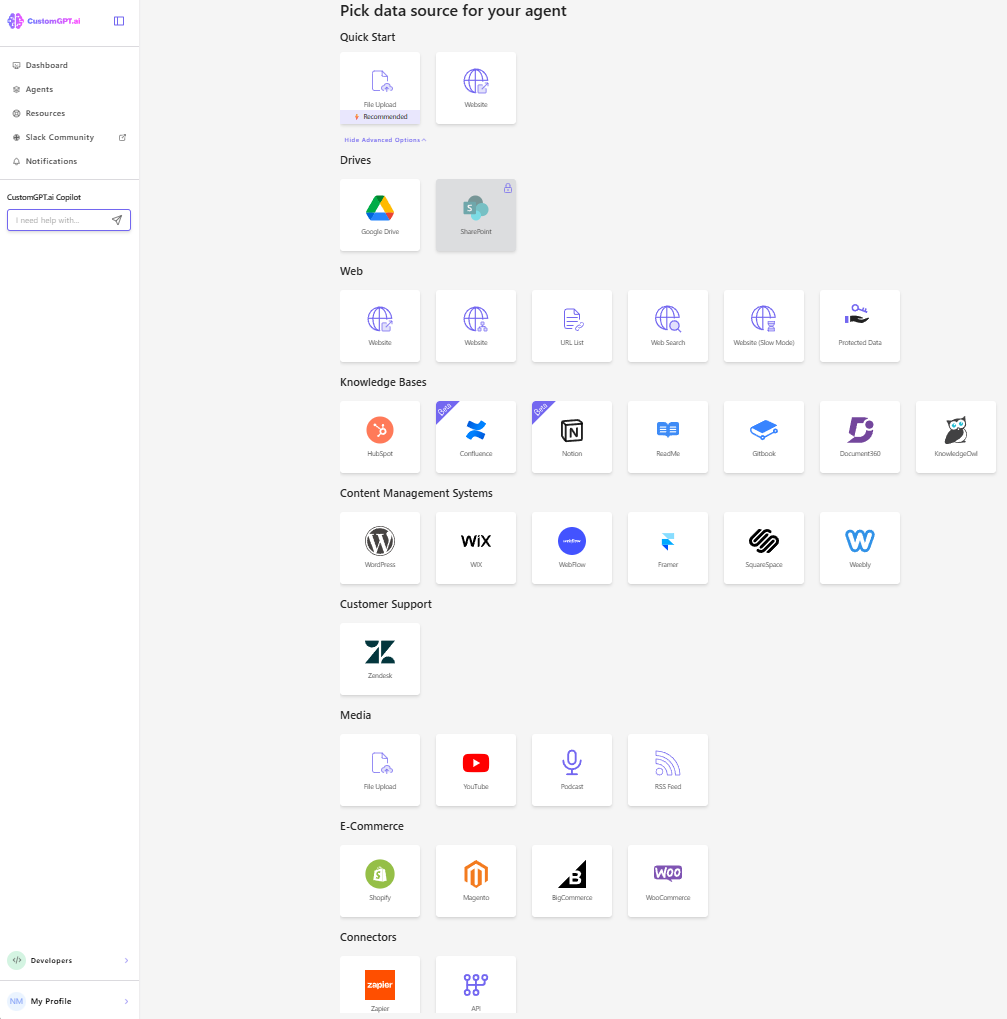Toggle the sidebar collapse icon
Image resolution: width=1007 pixels, height=1019 pixels.
point(119,21)
